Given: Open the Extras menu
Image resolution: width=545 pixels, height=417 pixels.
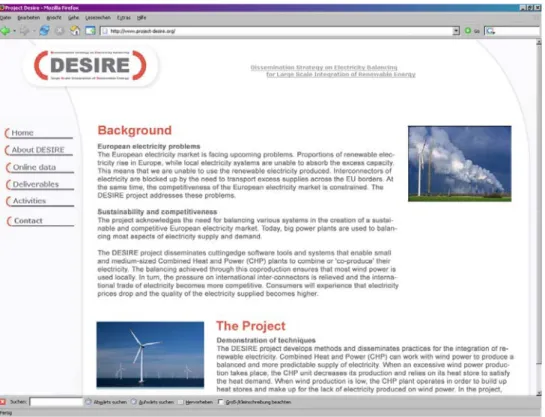Looking at the screenshot, I should 124,18.
